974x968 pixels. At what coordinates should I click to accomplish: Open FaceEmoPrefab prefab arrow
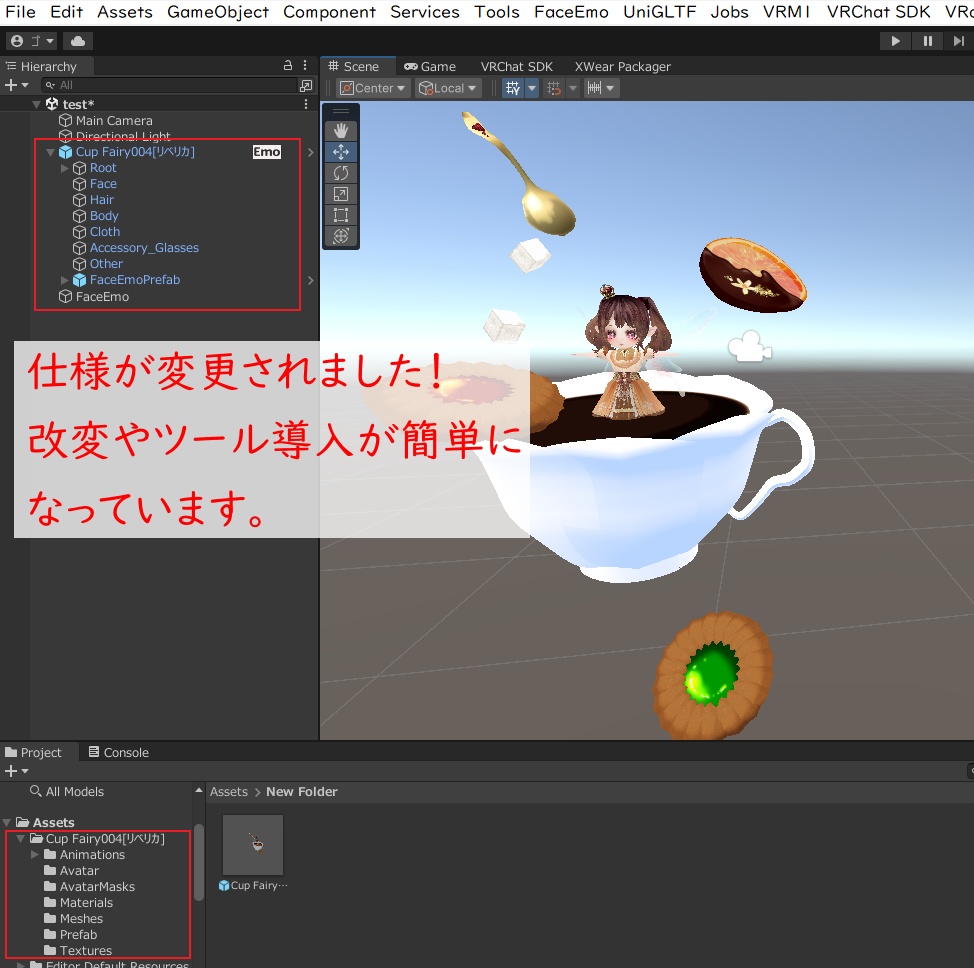(311, 280)
